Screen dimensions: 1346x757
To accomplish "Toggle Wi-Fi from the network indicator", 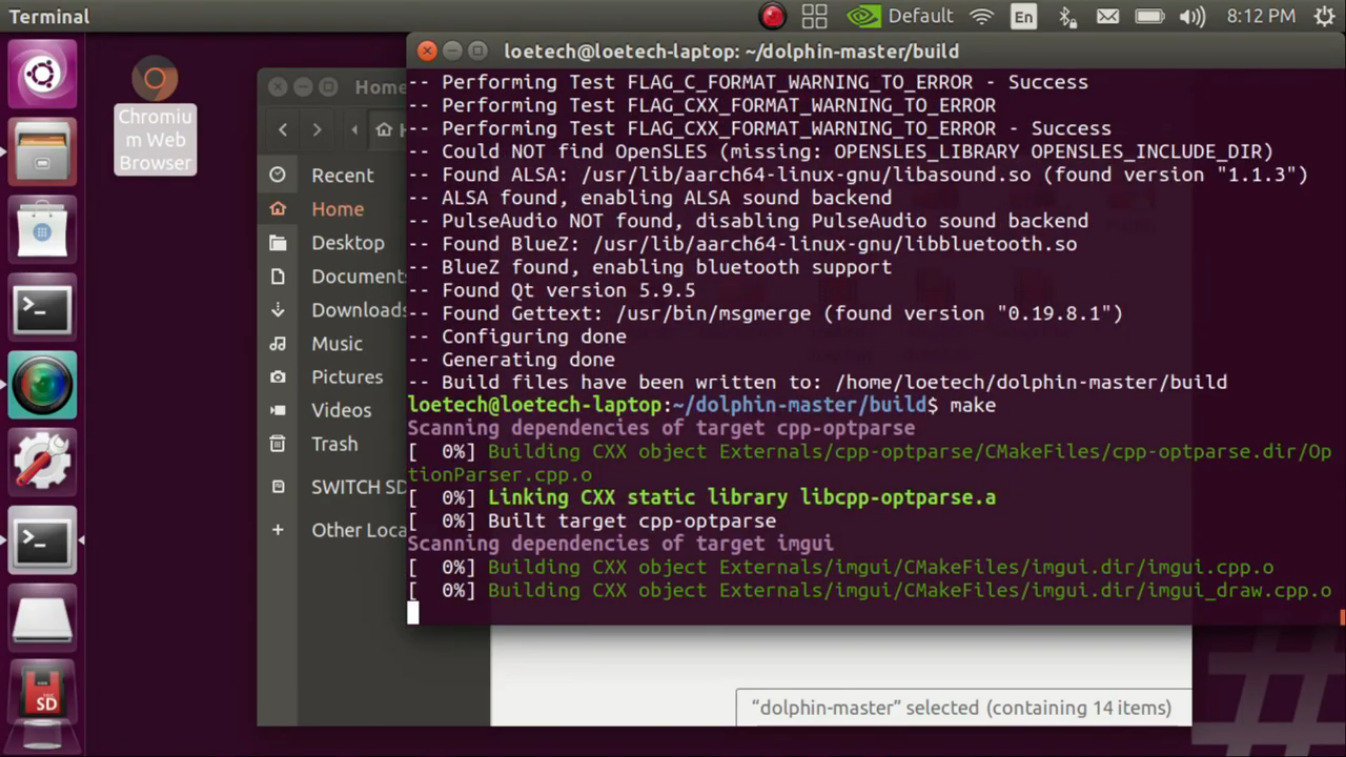I will tap(981, 16).
